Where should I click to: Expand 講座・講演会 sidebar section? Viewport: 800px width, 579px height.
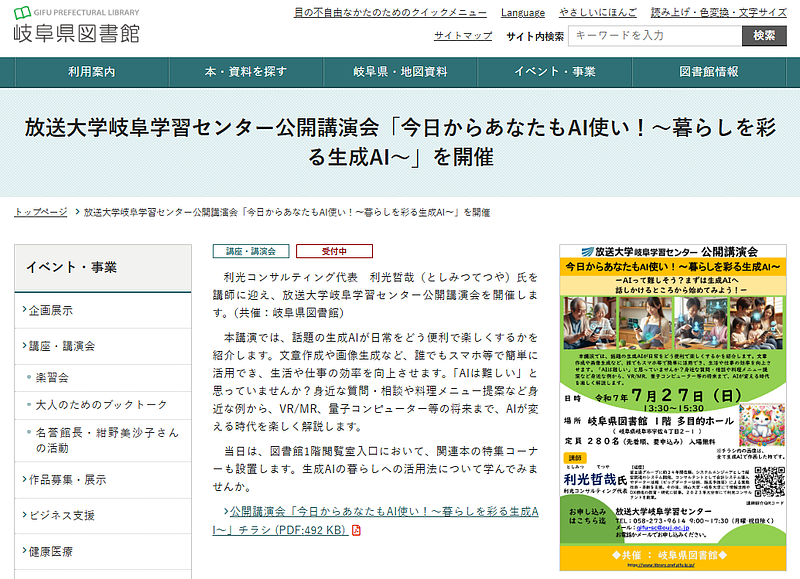(x=62, y=345)
